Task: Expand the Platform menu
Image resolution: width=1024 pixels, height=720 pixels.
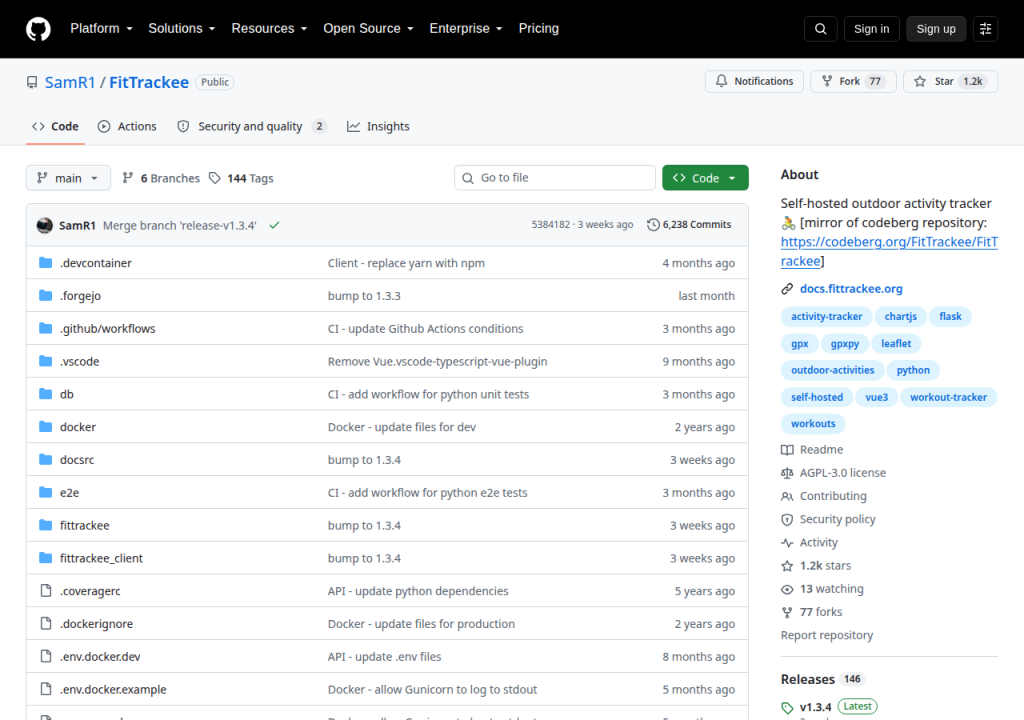Action: [101, 29]
